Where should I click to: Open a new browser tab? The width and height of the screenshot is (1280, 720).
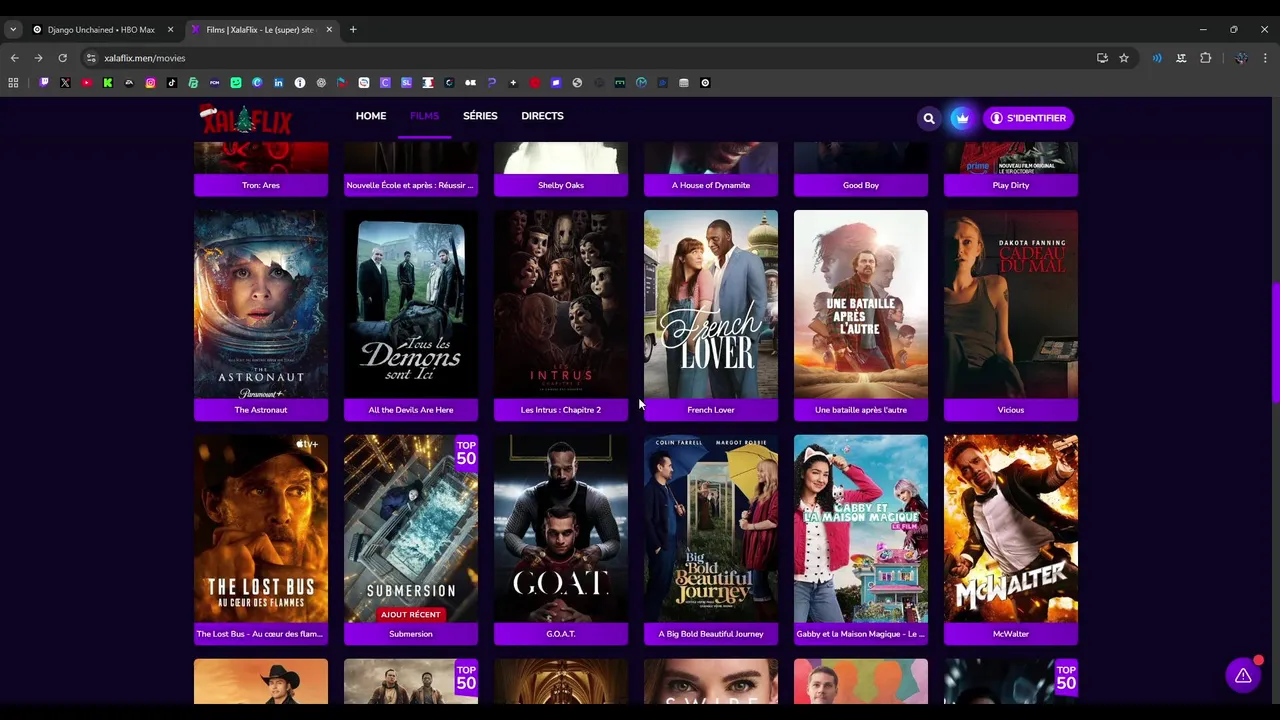[353, 30]
